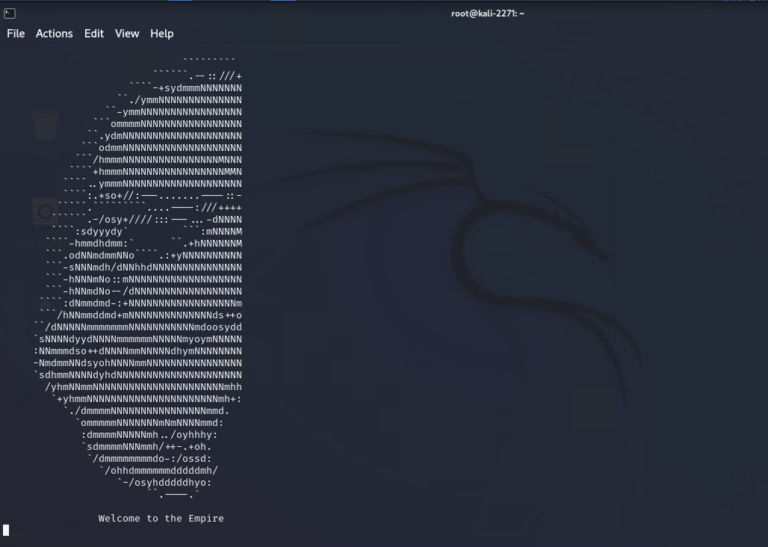Open the Help menu
This screenshot has width=768, height=547.
(x=162, y=33)
